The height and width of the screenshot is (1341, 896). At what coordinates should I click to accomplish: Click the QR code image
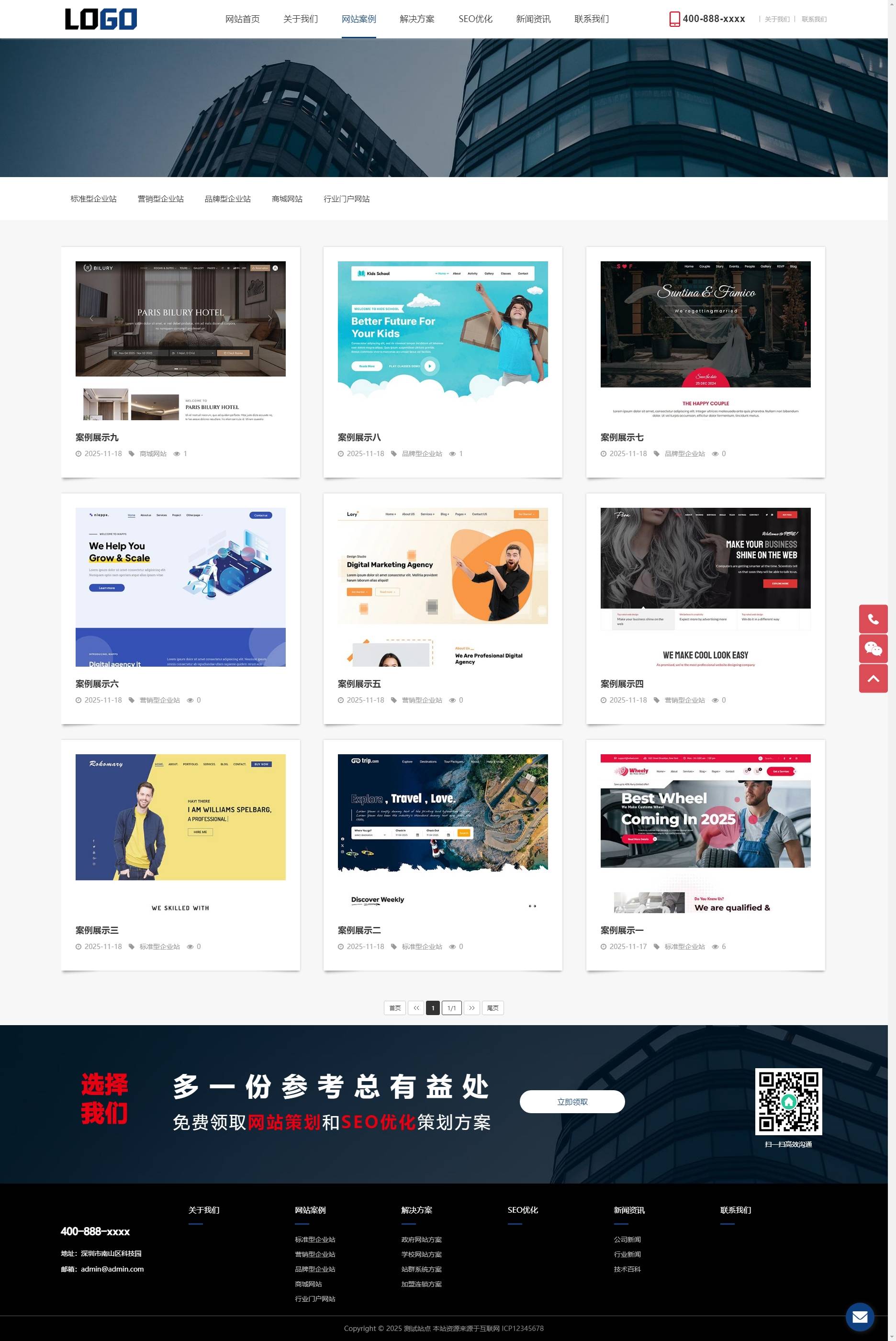[x=788, y=1101]
